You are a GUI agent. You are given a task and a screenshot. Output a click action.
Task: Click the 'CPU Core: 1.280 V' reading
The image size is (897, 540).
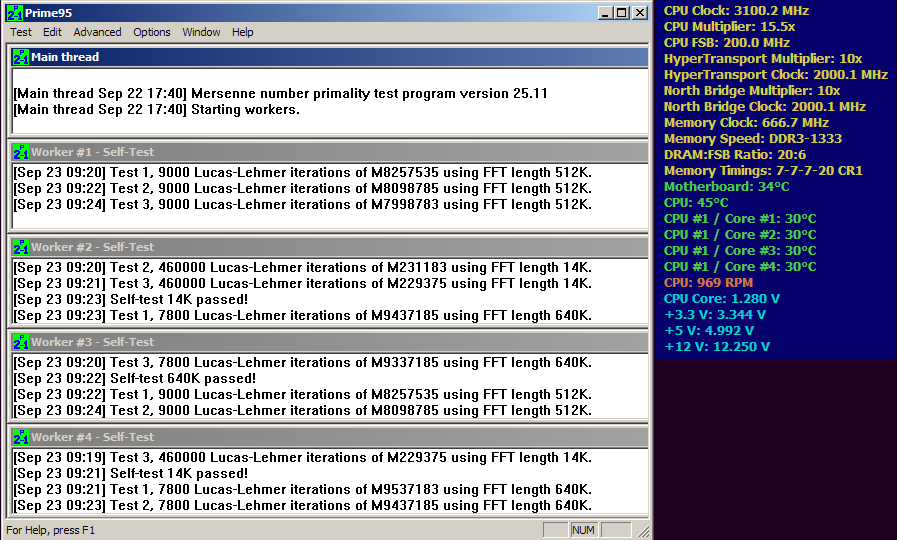(722, 299)
